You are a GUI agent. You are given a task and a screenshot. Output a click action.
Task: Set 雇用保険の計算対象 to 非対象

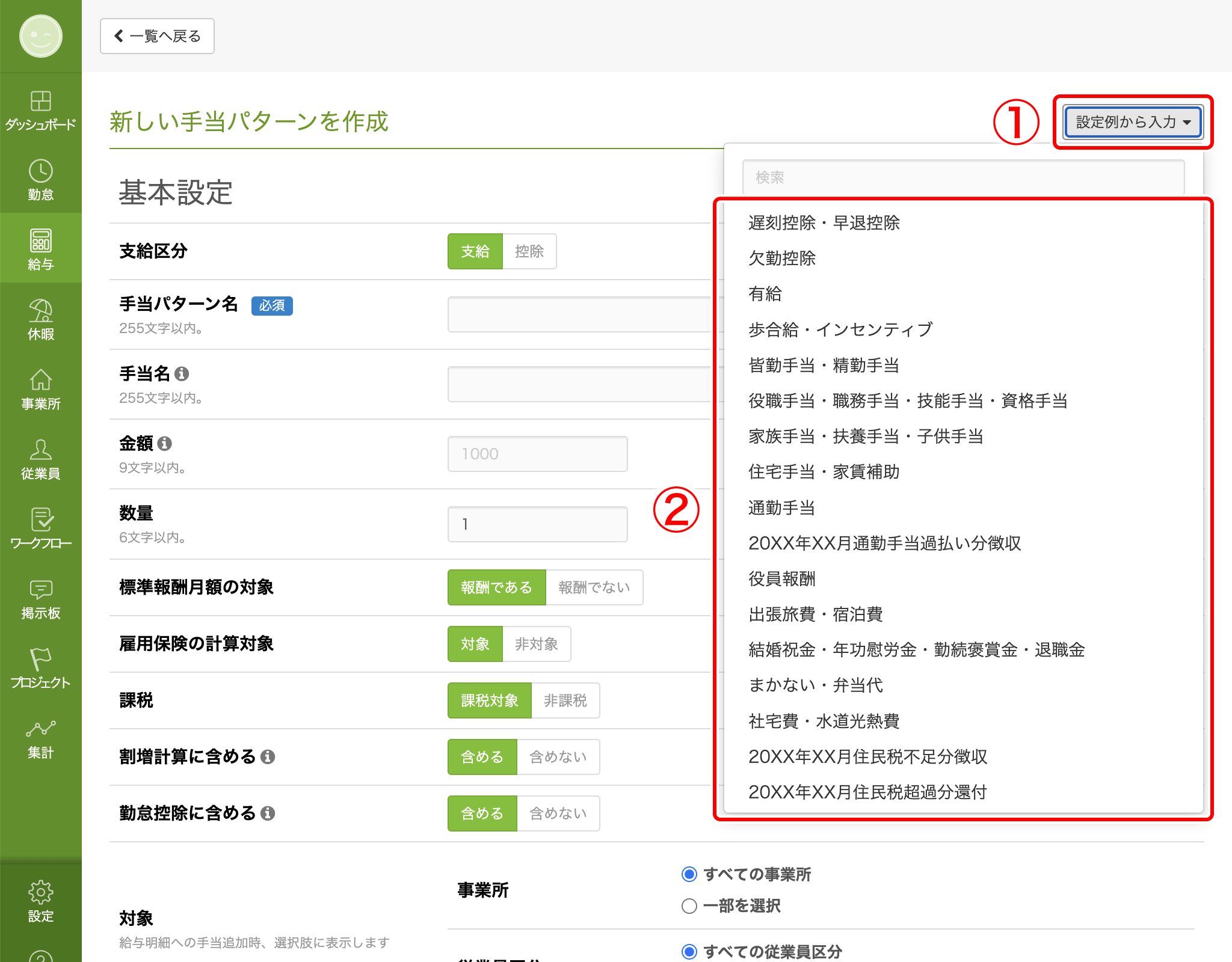pos(536,644)
